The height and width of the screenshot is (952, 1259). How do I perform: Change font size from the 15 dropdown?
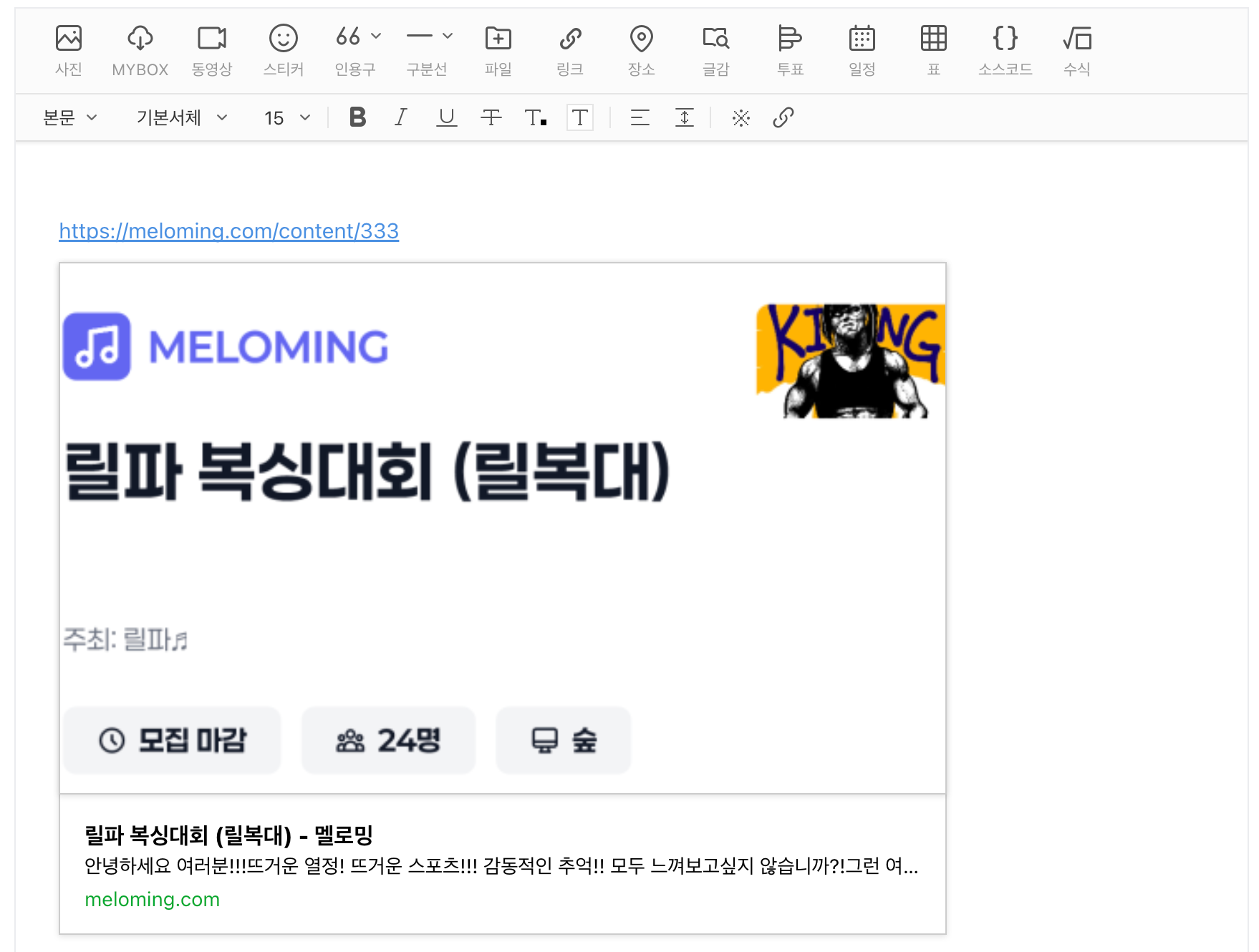287,117
